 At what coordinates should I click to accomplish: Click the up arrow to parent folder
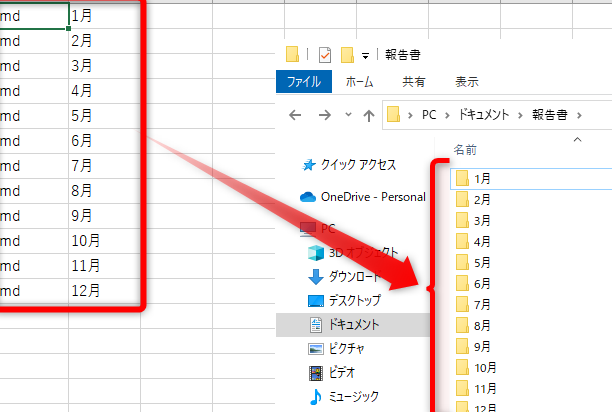369,115
